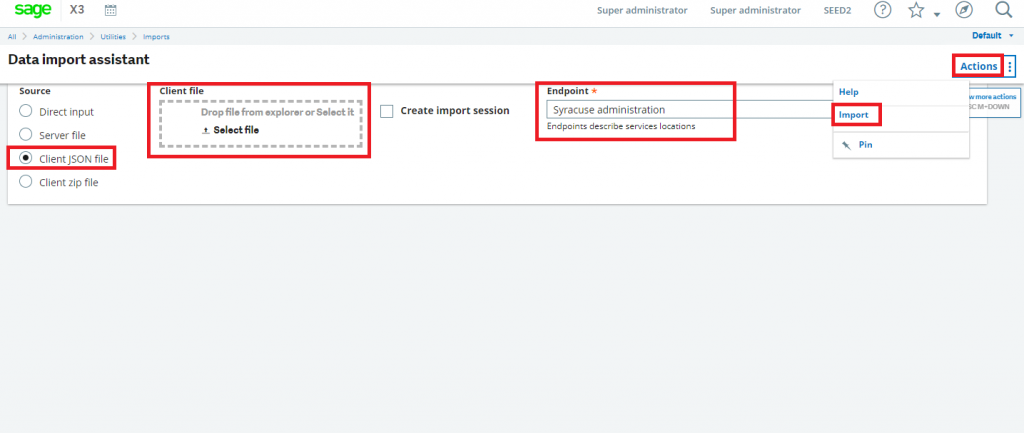
Task: Click the Endpoints describe services locations hint
Action: pyautogui.click(x=621, y=126)
